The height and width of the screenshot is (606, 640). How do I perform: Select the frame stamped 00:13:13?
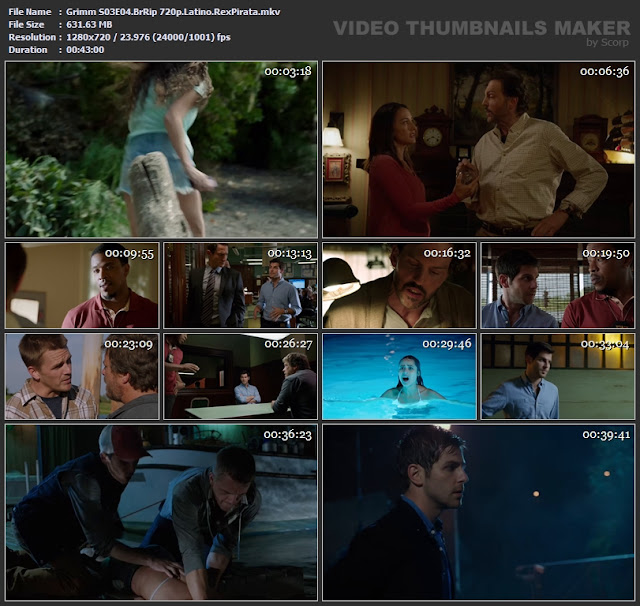[240, 285]
